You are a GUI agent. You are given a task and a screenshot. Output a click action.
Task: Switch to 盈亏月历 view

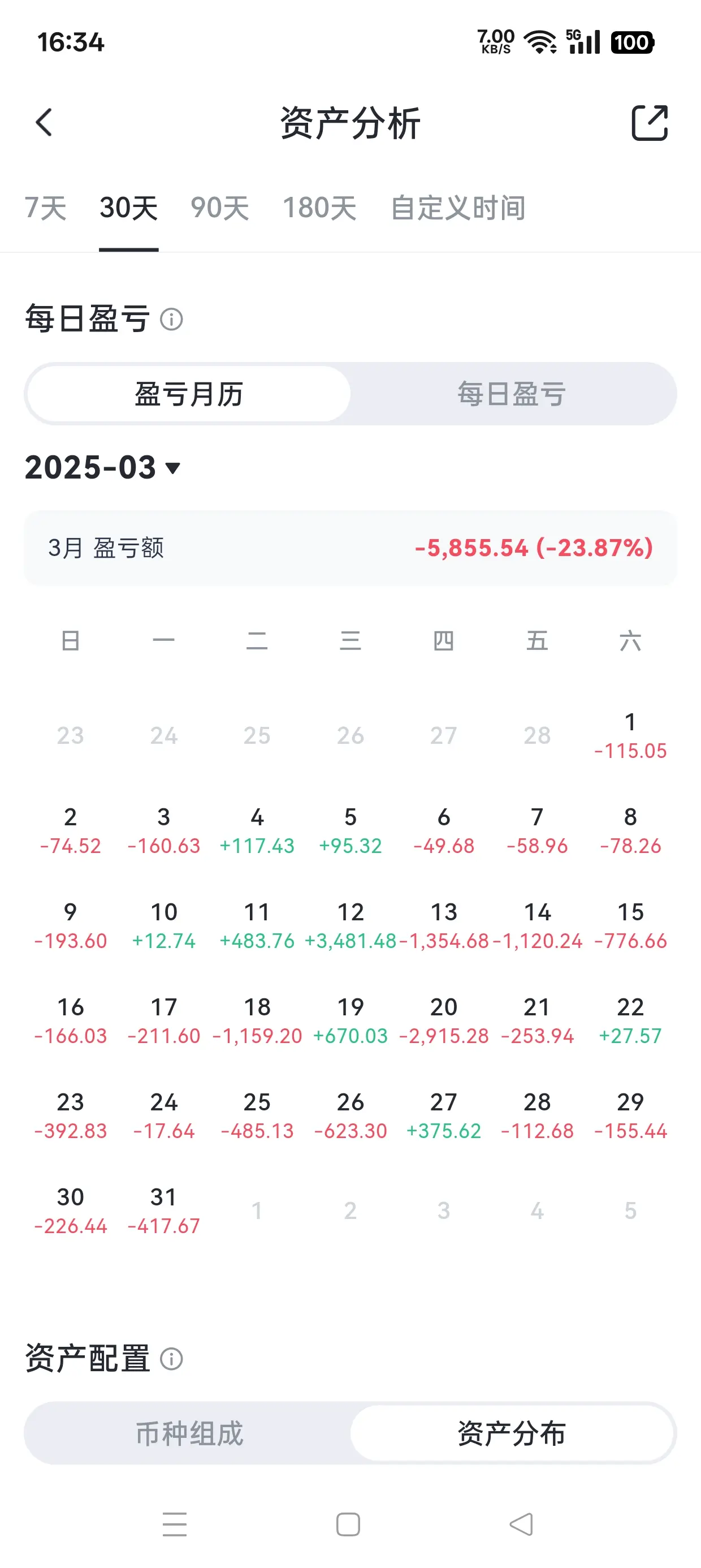click(x=189, y=394)
